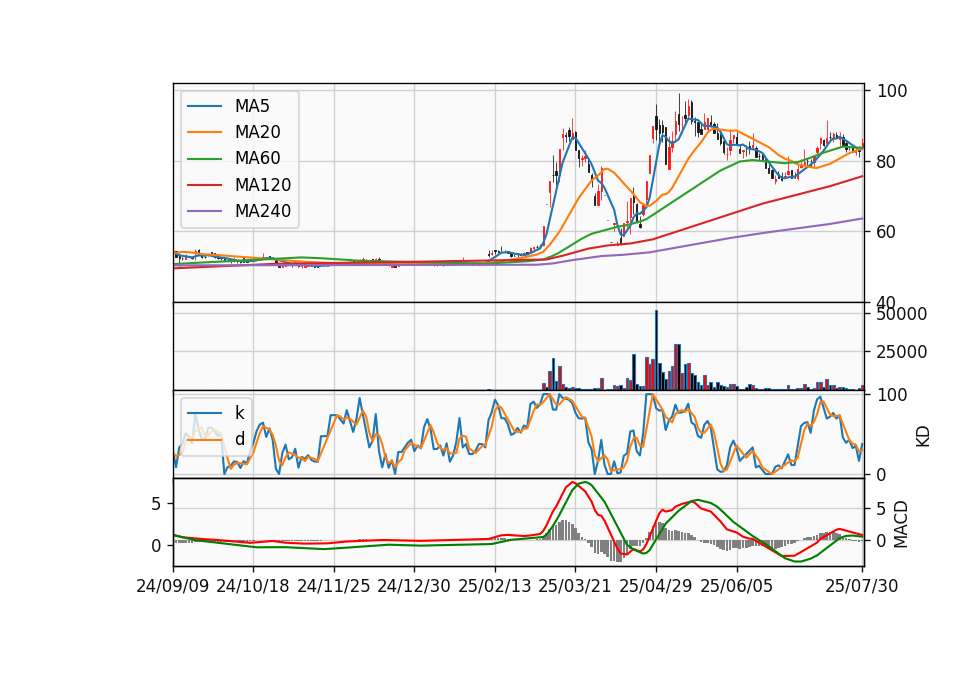
Task: Click the 80 price axis tick label
Action: [887, 162]
